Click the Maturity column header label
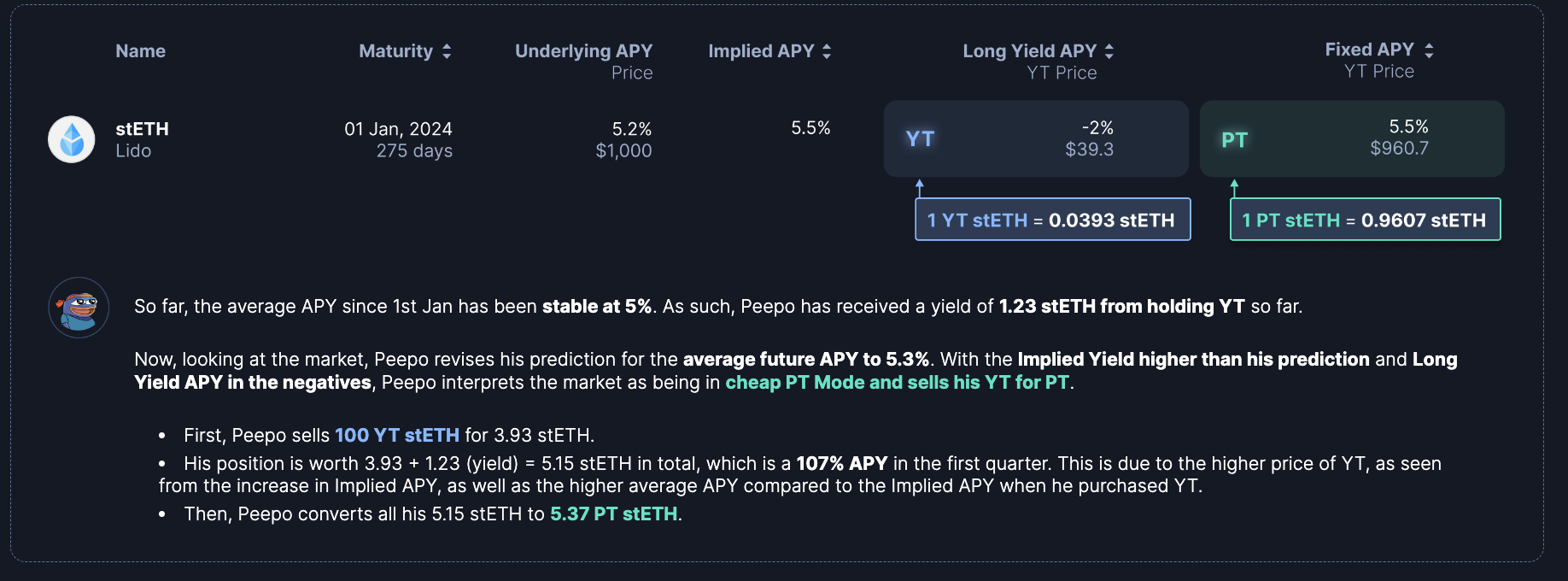Viewport: 1568px width, 581px height. (395, 51)
